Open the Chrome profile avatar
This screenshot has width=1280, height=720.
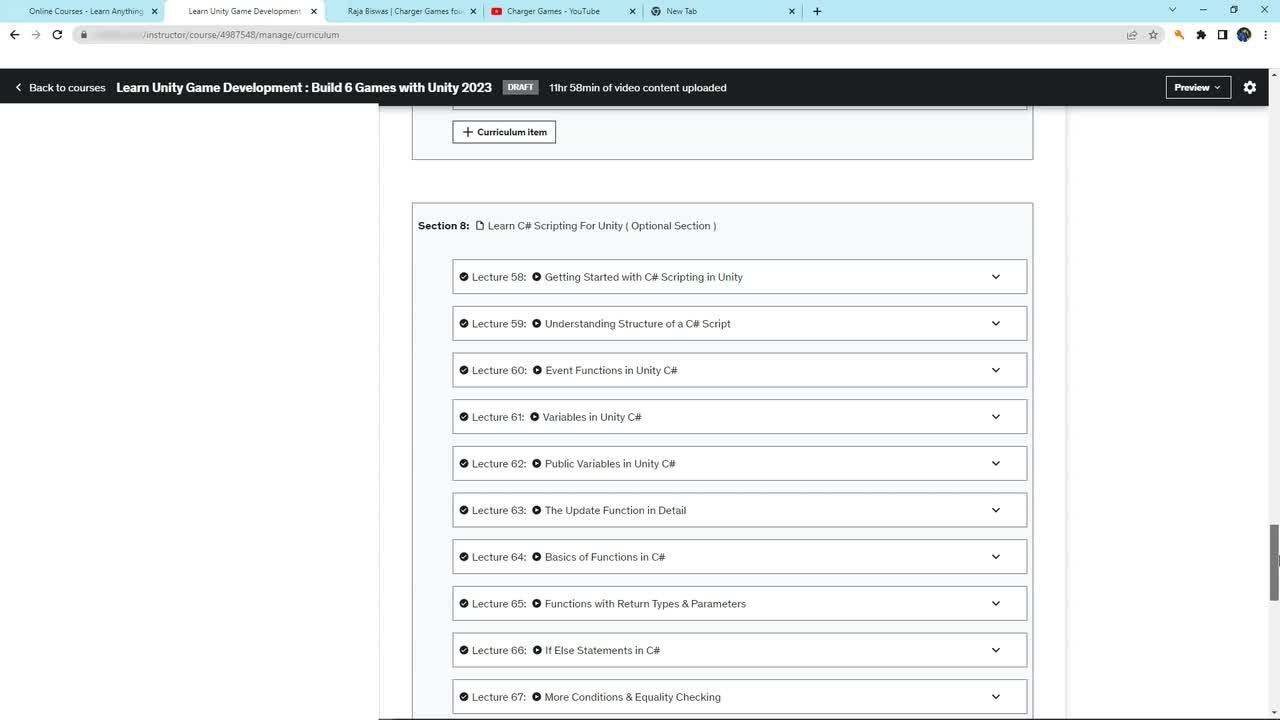(1244, 34)
